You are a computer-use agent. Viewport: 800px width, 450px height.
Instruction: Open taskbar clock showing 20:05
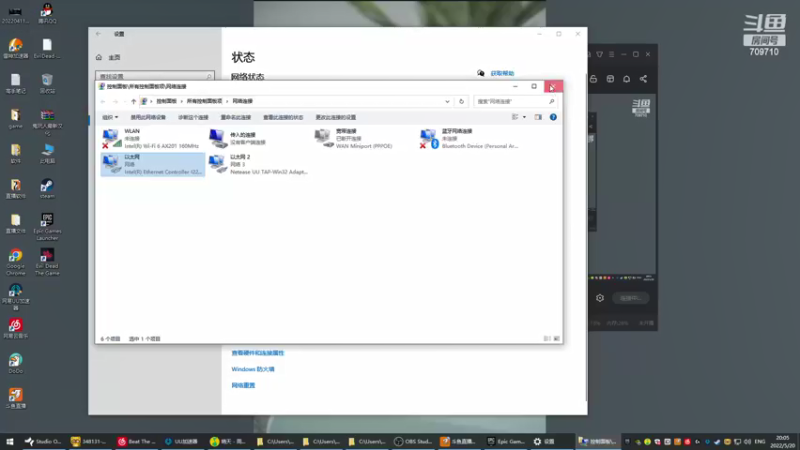coord(782,441)
